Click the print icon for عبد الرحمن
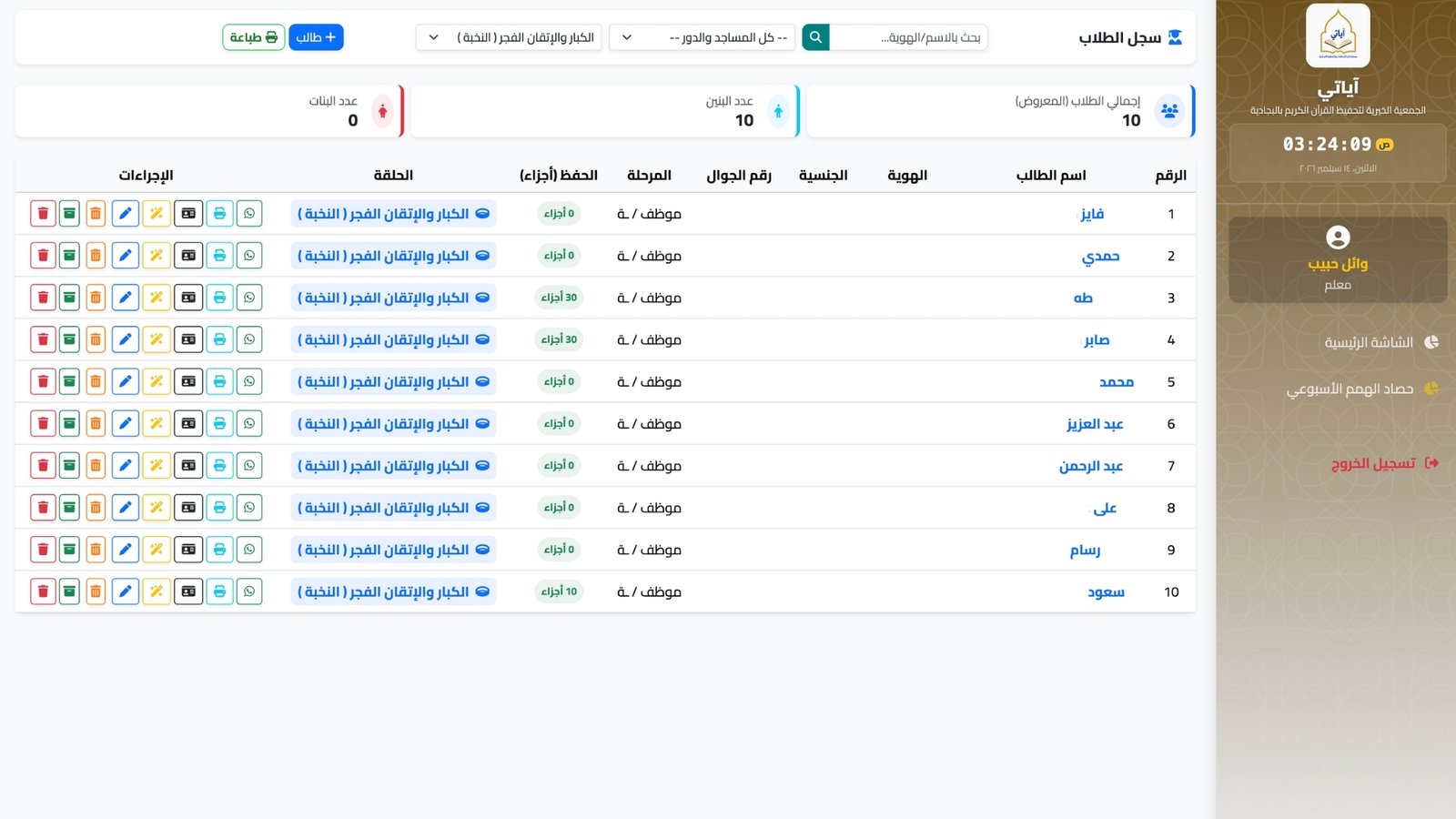Image resolution: width=1456 pixels, height=819 pixels. 219,465
